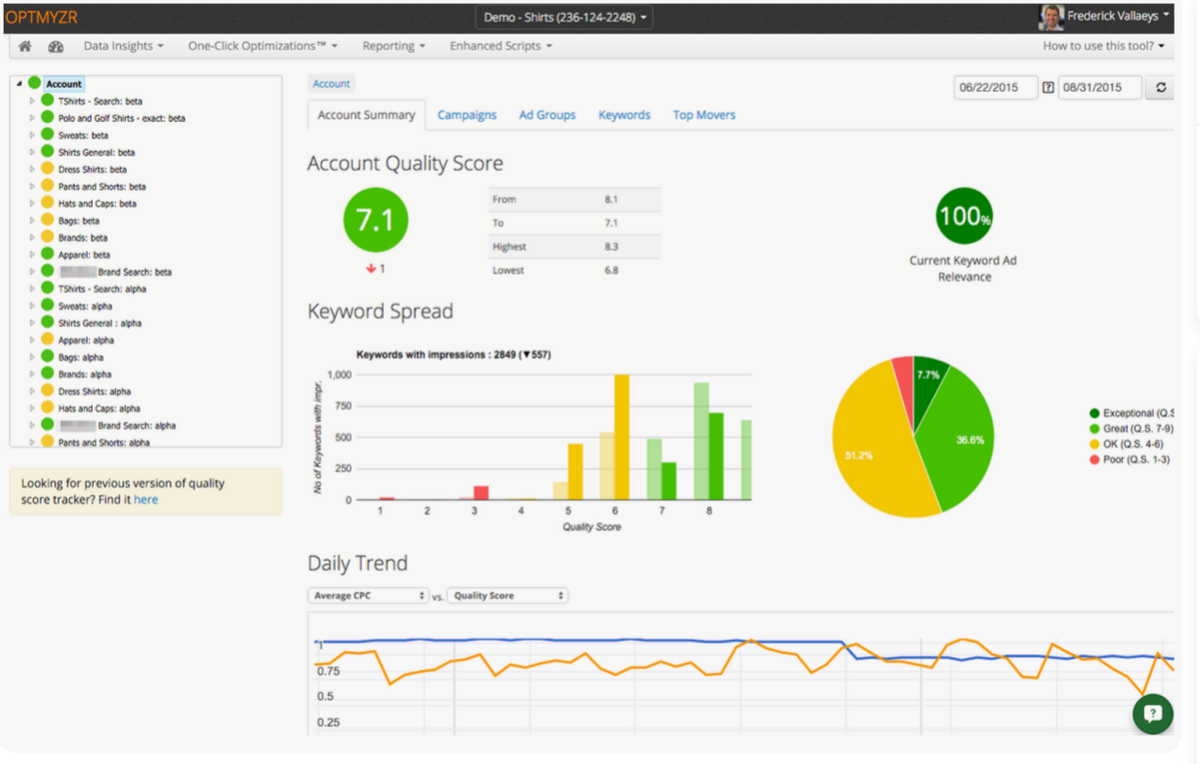Click the refresh date range icon

click(1161, 87)
